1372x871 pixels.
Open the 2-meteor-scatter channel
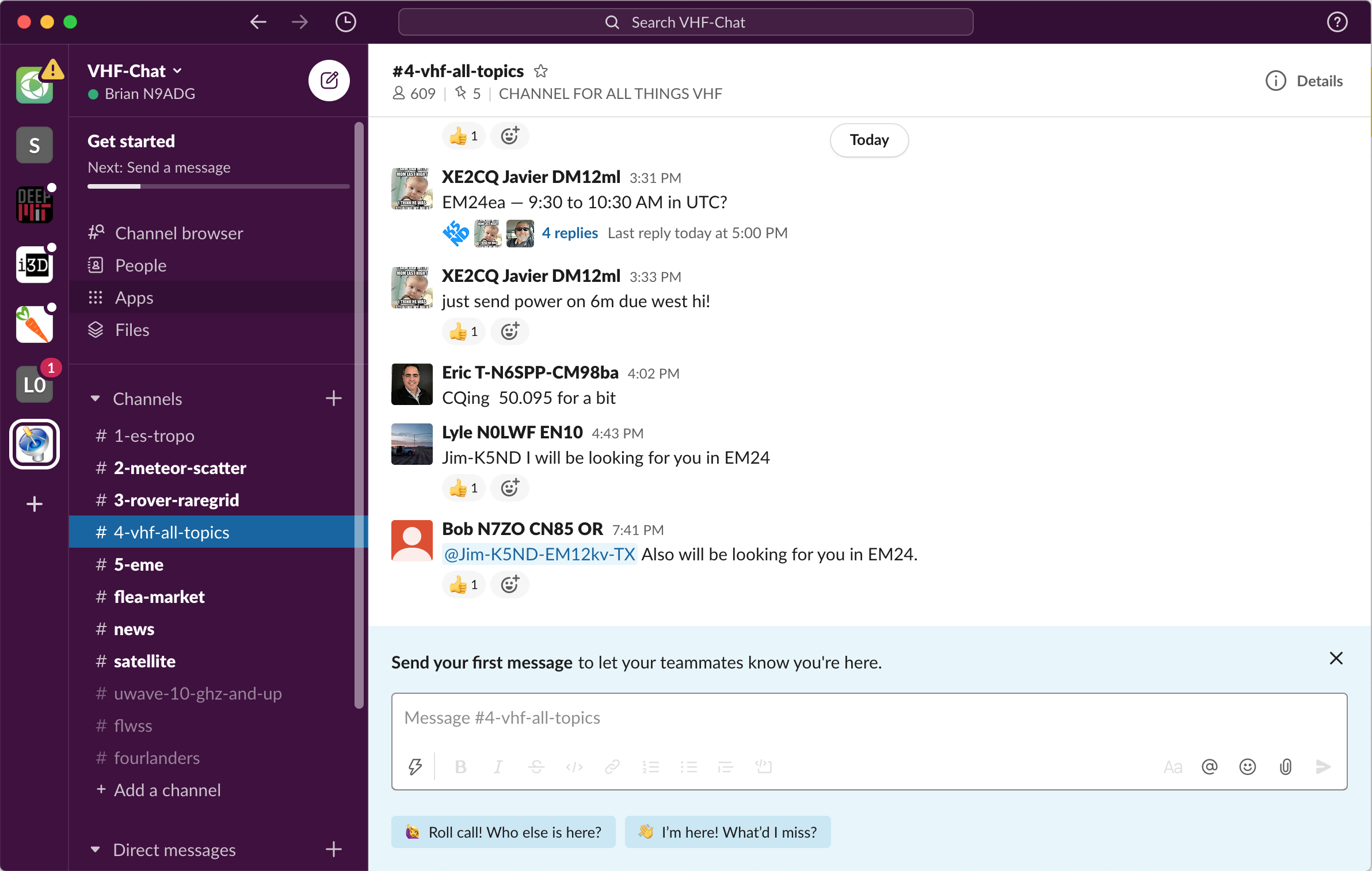tap(180, 468)
